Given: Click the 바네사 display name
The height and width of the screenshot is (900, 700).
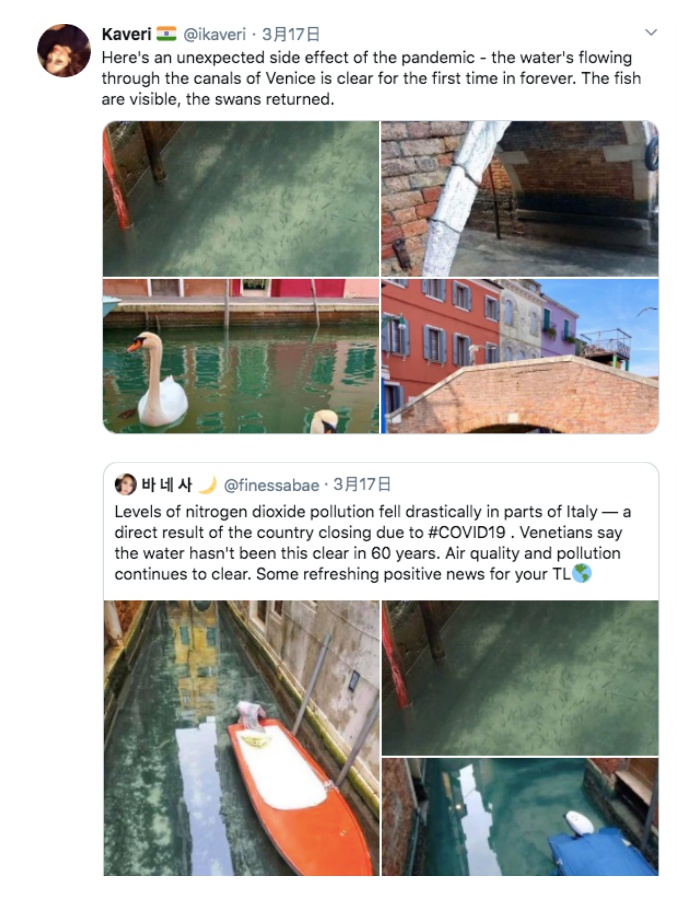Looking at the screenshot, I should (x=166, y=485).
